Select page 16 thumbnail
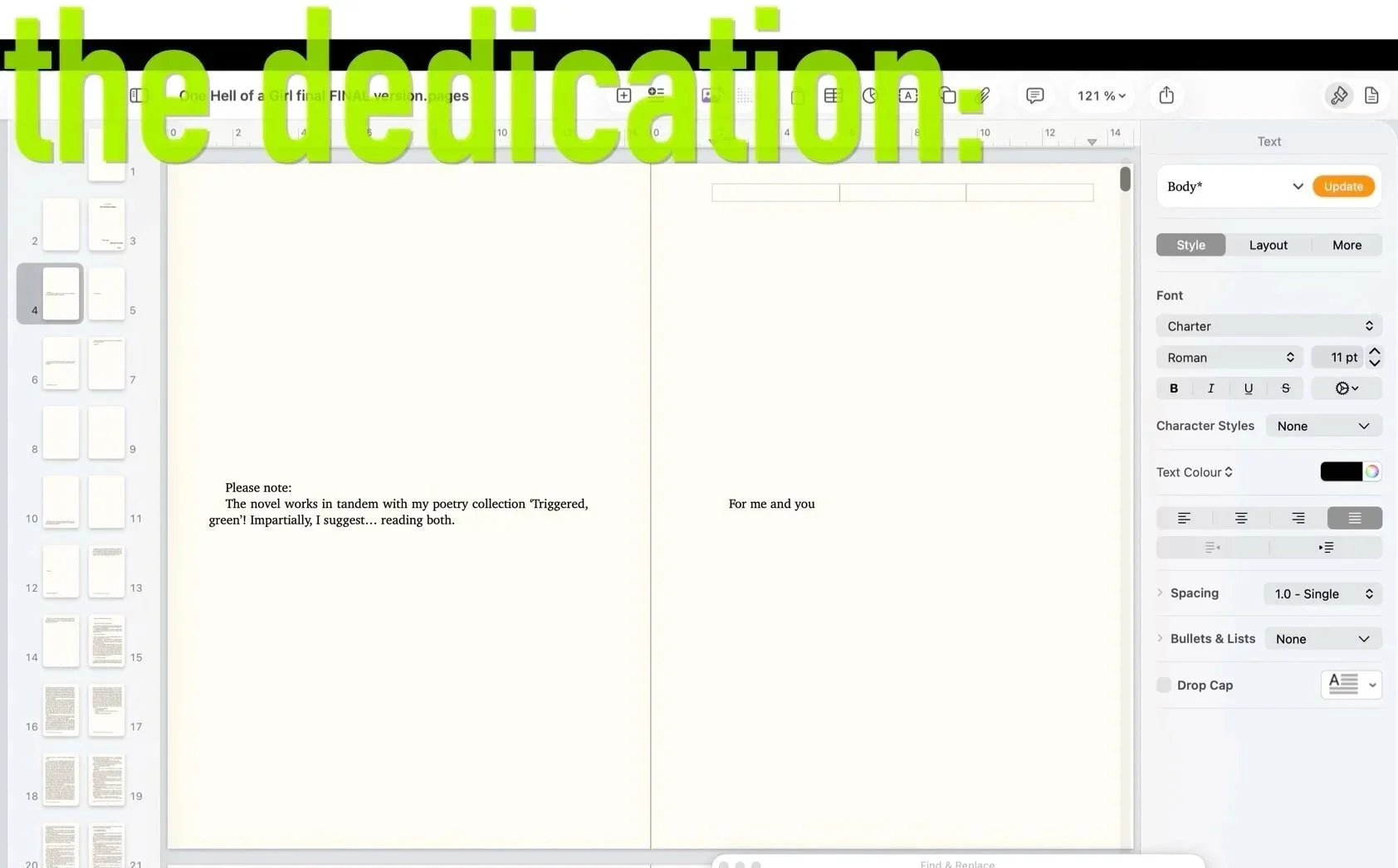The height and width of the screenshot is (868, 1398). (x=61, y=710)
